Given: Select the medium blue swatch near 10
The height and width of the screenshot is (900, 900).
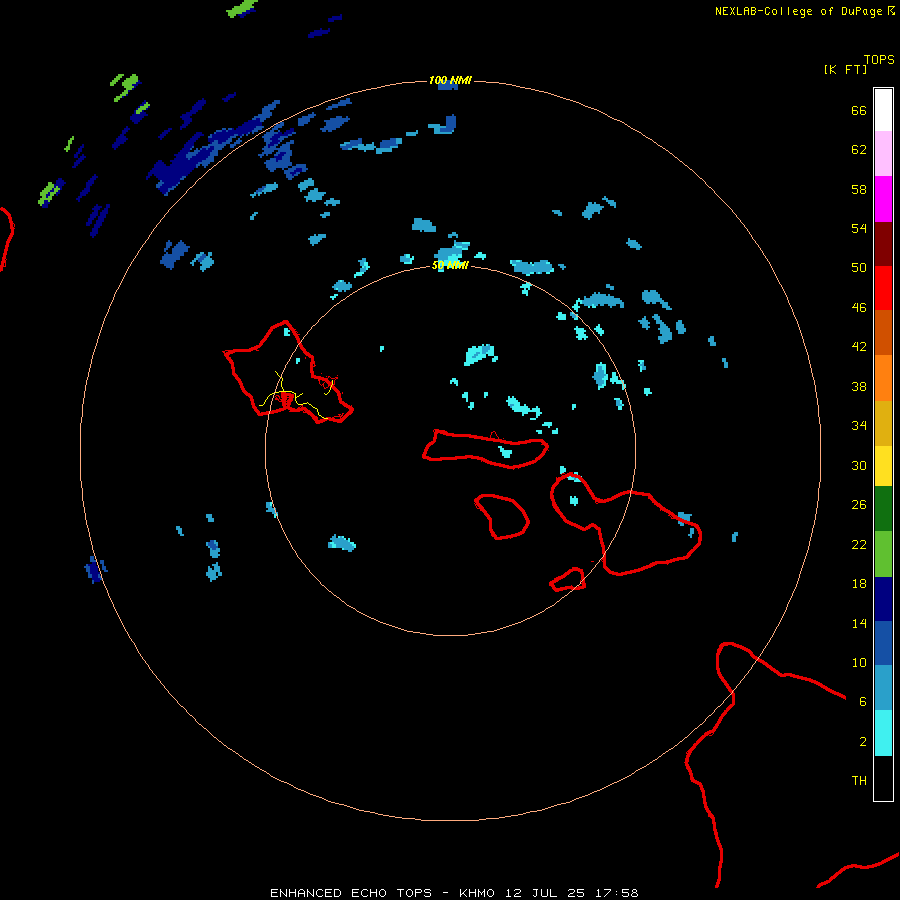Looking at the screenshot, I should pyautogui.click(x=883, y=643).
